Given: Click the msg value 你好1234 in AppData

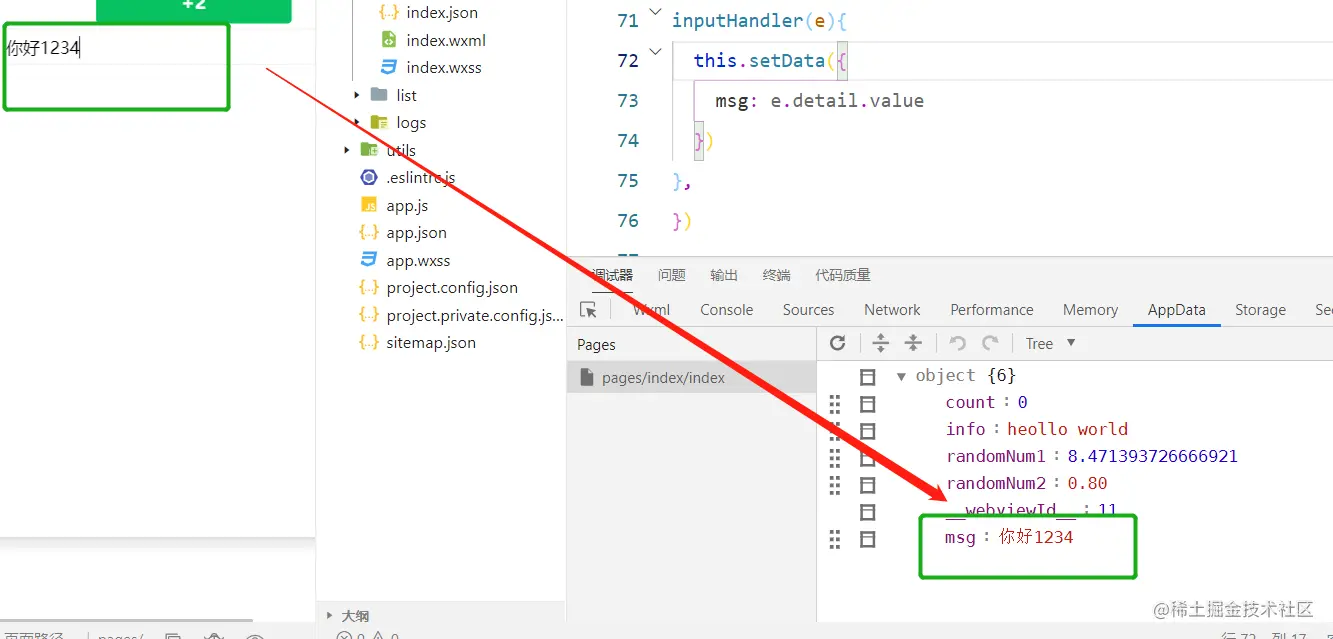Looking at the screenshot, I should [x=1036, y=537].
